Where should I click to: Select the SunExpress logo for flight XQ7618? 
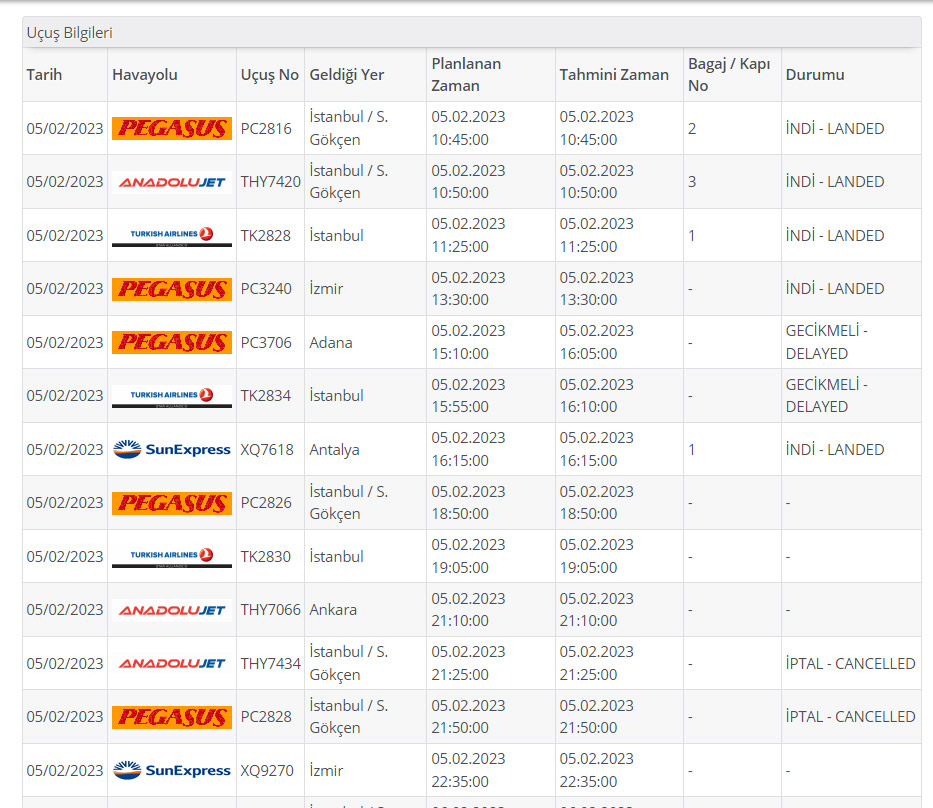coord(172,450)
